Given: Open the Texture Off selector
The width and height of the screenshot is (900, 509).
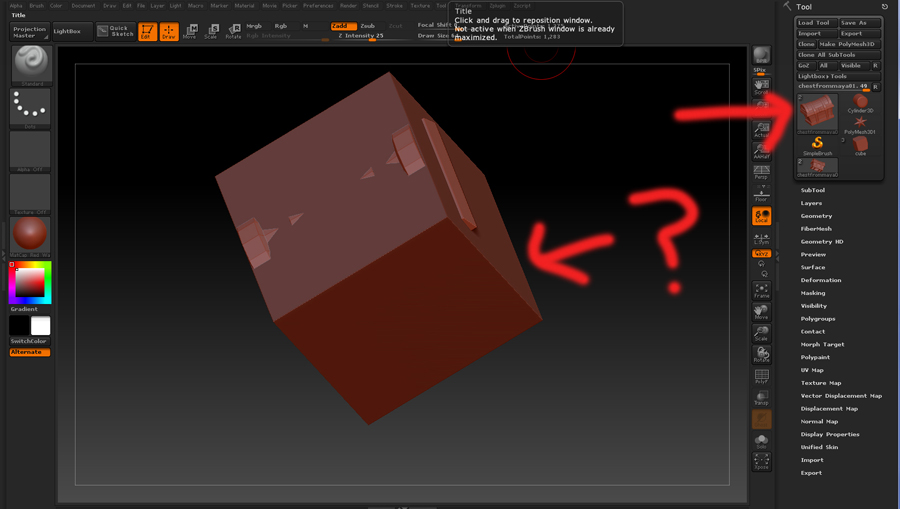Looking at the screenshot, I should coord(30,195).
